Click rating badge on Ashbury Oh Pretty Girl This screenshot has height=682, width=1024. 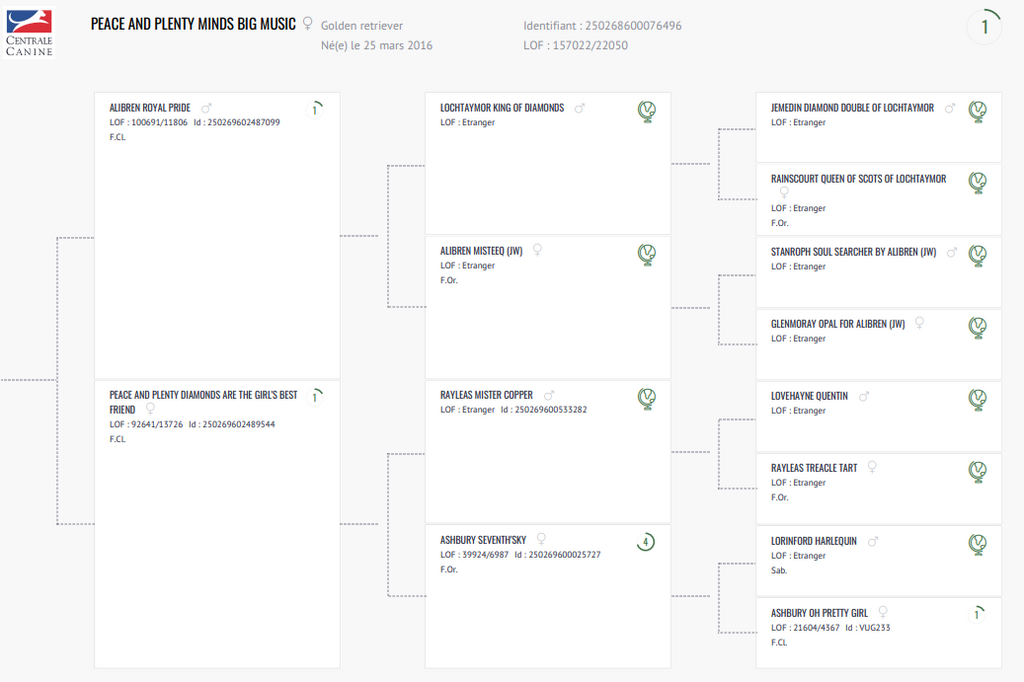point(977,614)
